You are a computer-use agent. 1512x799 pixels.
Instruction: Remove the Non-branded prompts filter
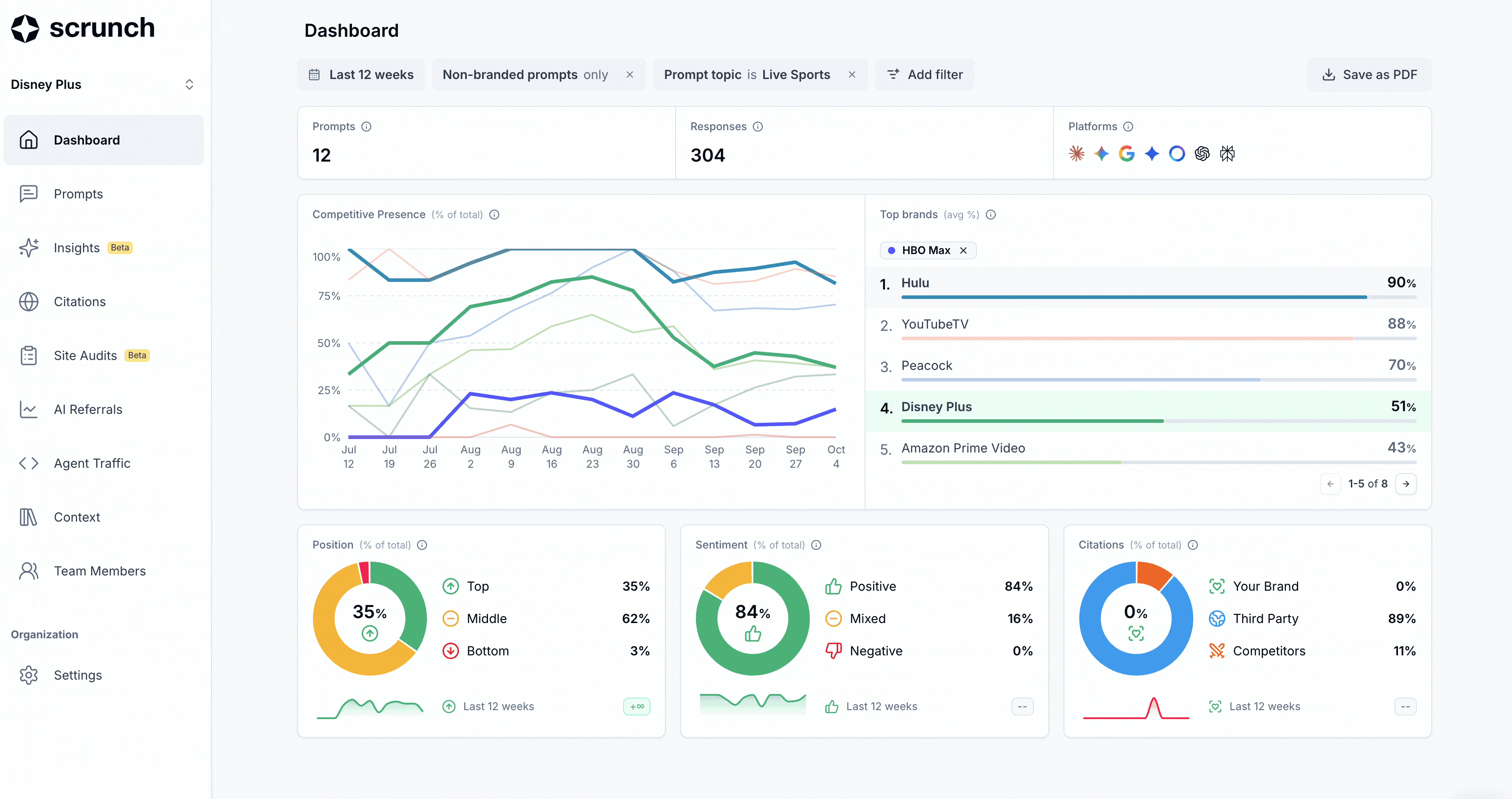point(629,75)
